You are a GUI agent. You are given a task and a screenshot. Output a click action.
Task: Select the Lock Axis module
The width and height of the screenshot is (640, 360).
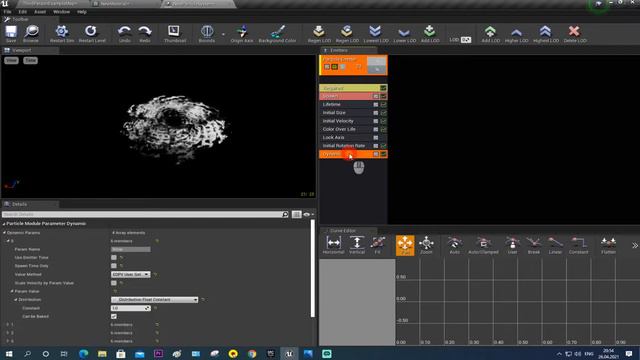coord(353,138)
